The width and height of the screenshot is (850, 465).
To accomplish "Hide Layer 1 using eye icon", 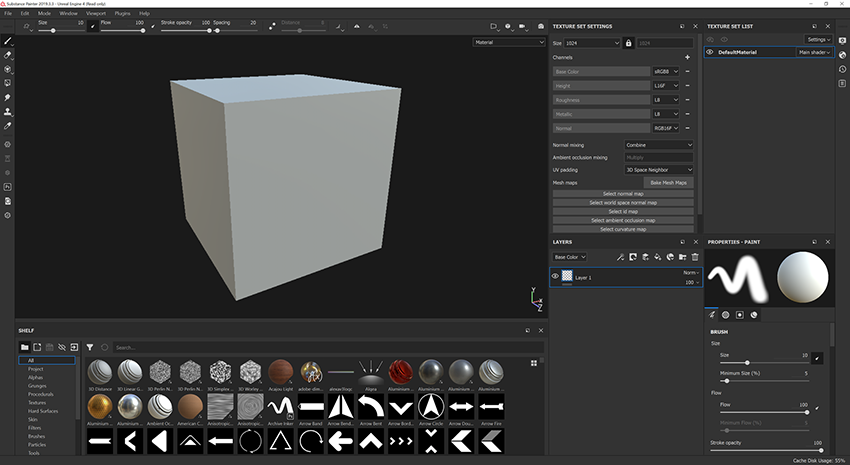I will tap(555, 276).
